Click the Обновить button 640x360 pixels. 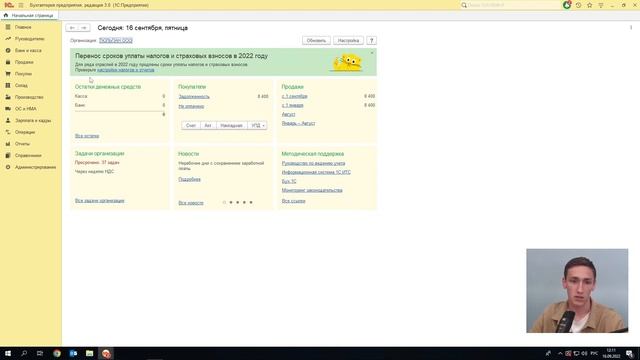pyautogui.click(x=316, y=40)
